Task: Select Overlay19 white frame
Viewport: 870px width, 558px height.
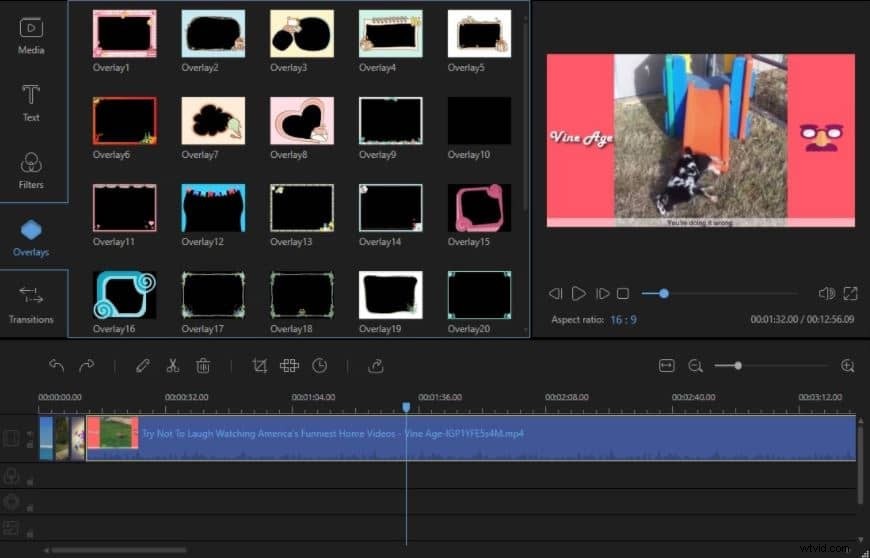Action: point(391,295)
